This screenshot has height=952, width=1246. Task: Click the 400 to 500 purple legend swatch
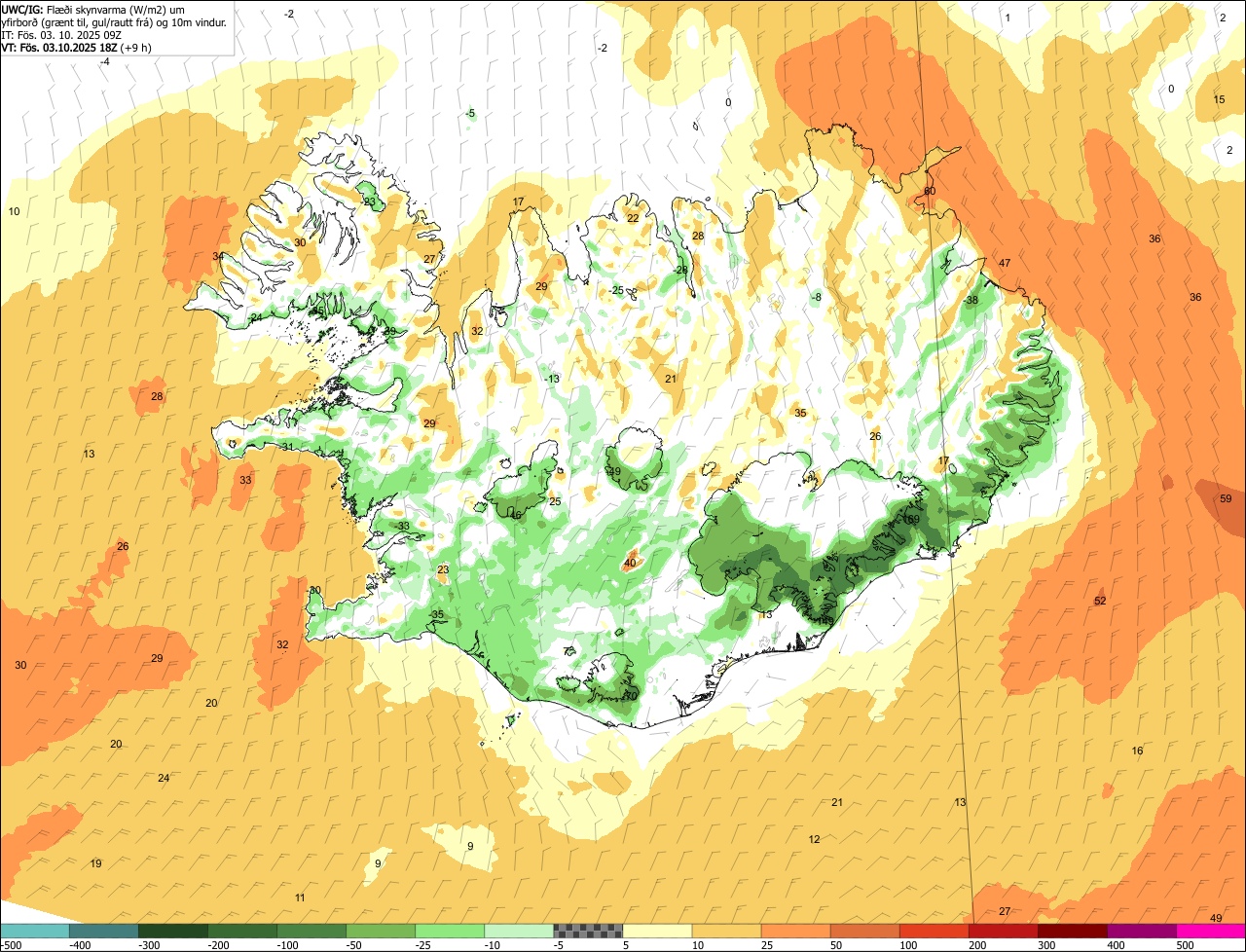pyautogui.click(x=1141, y=931)
